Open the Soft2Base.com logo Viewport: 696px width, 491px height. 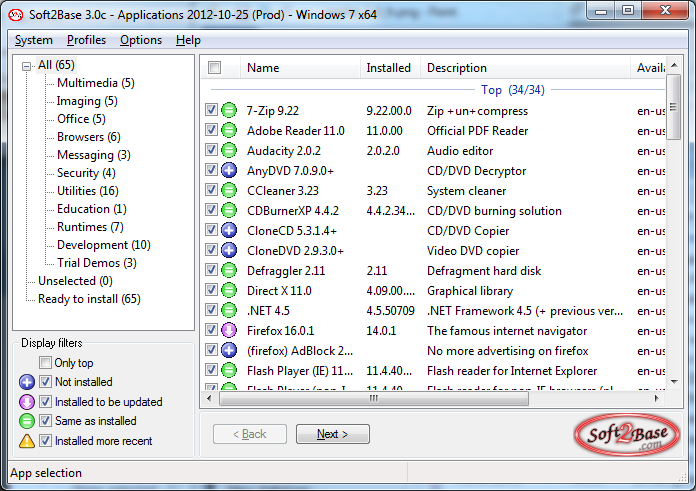click(x=627, y=435)
